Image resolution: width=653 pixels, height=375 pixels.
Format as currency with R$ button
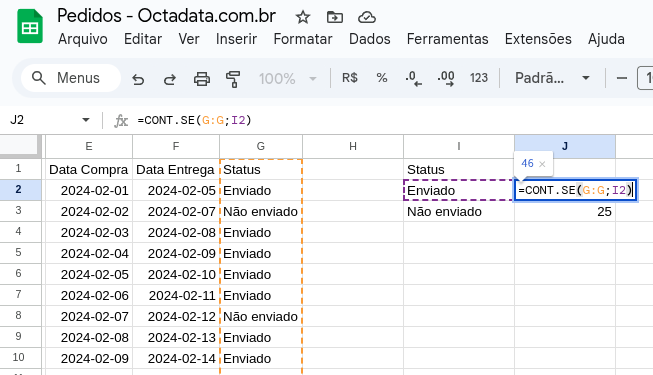[350, 78]
